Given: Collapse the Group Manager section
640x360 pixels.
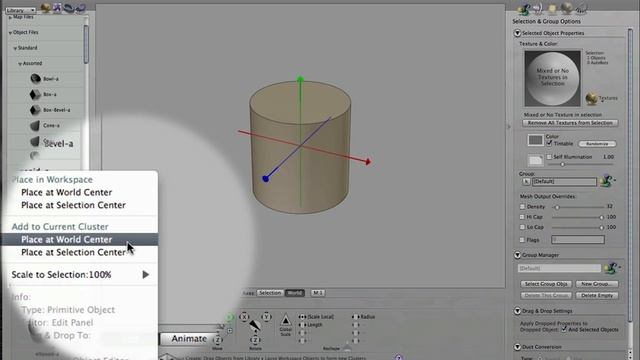Looking at the screenshot, I should [x=517, y=255].
